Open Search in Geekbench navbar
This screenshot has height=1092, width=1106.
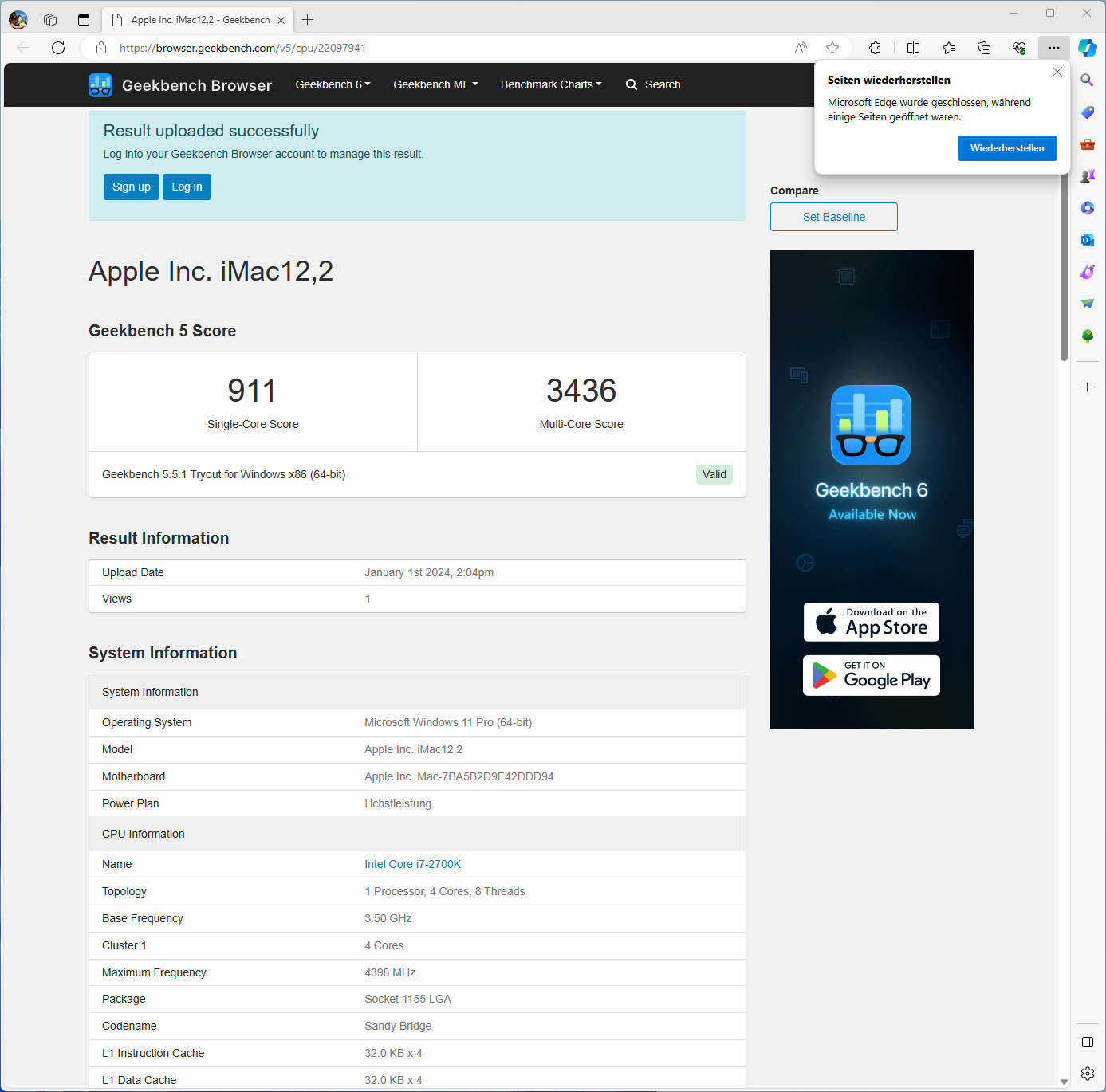(653, 84)
